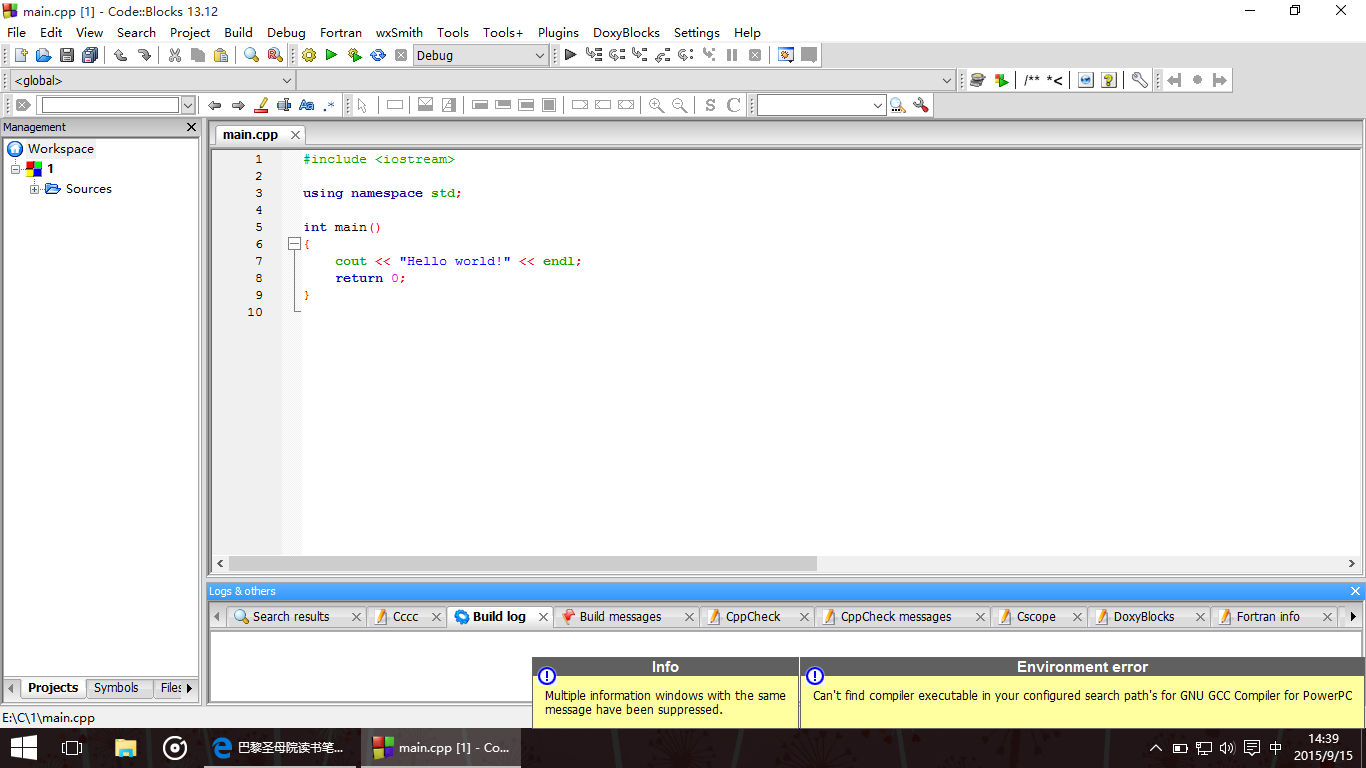Run the program with green play icon

[331, 56]
